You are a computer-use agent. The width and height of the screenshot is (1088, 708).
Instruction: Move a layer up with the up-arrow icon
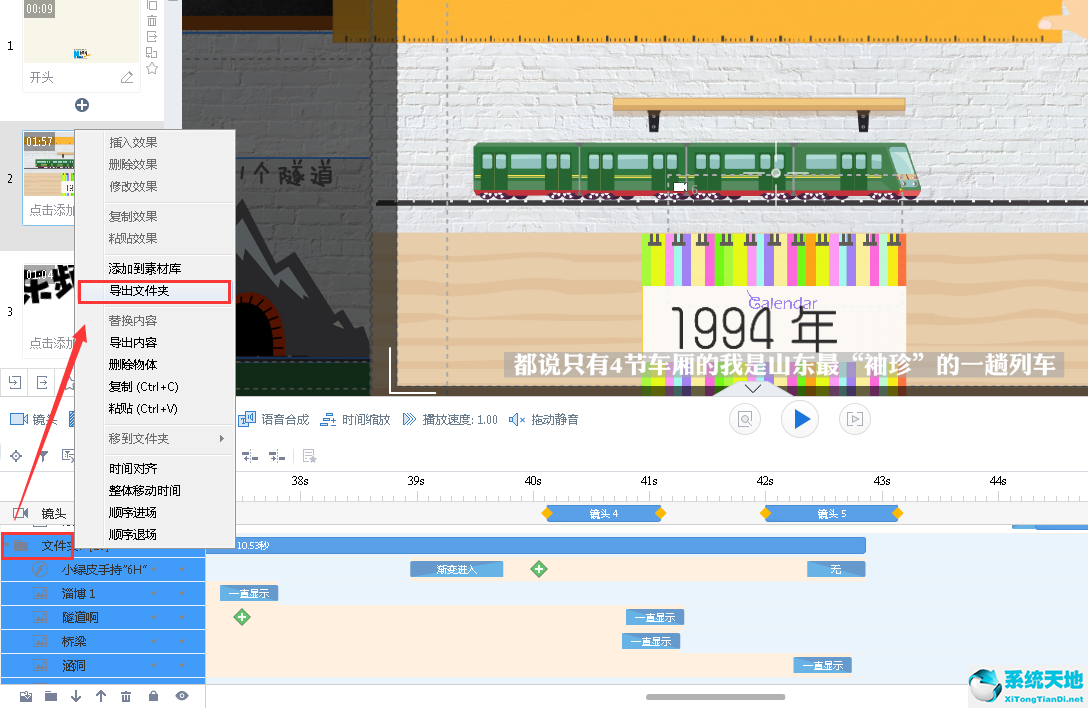100,695
